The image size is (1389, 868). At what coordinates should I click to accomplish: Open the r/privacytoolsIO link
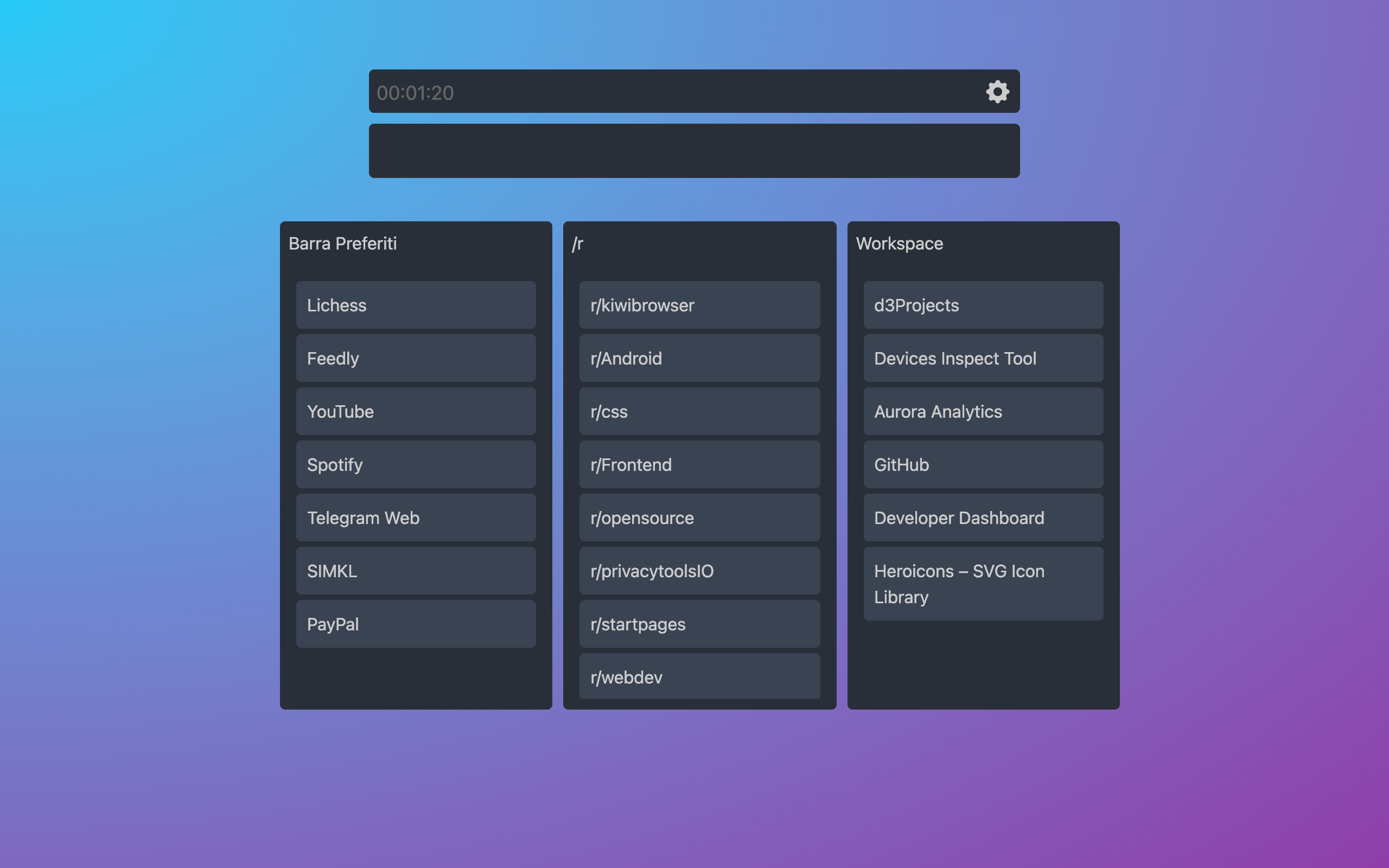point(699,571)
